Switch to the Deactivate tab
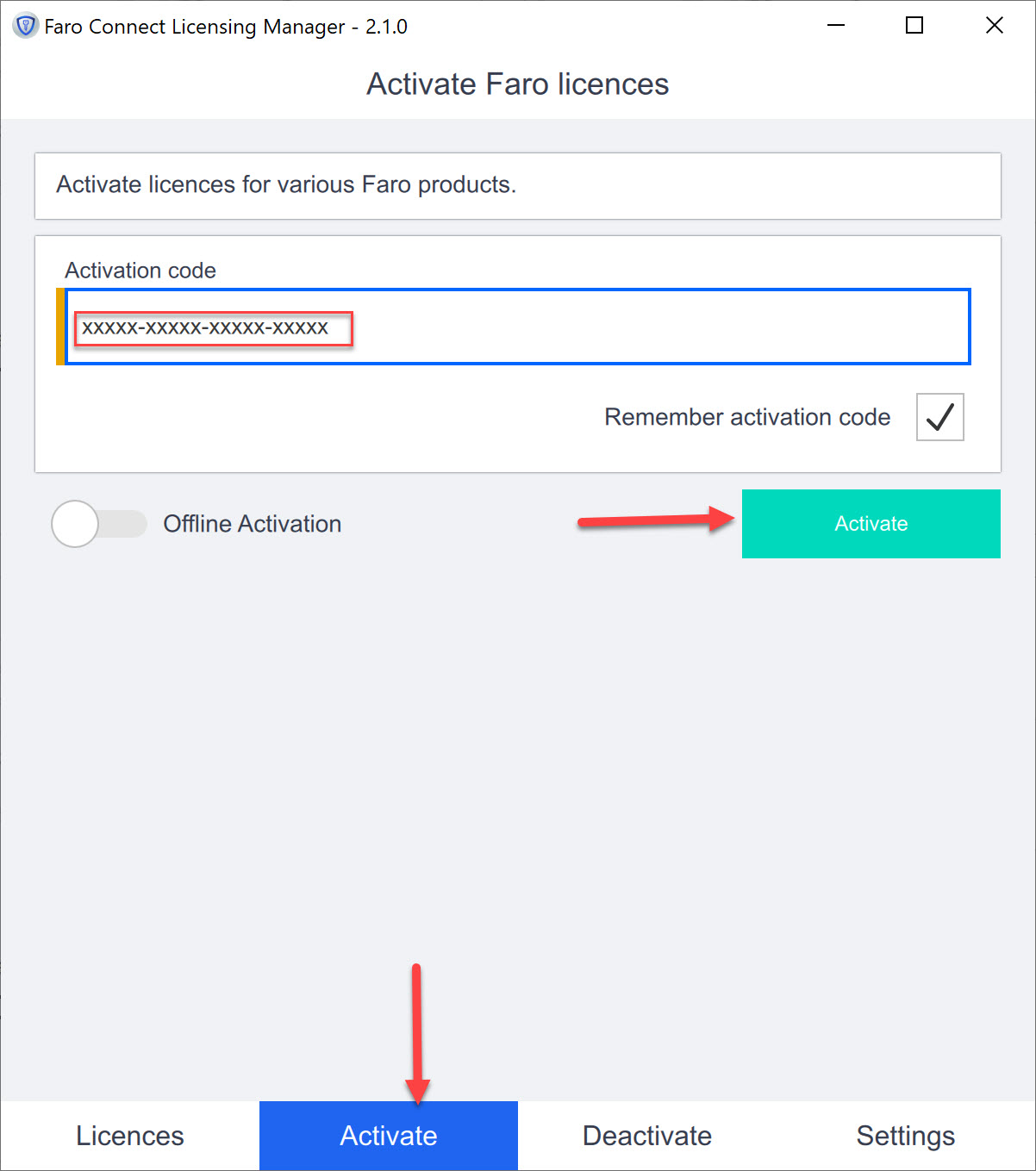The width and height of the screenshot is (1036, 1171). (647, 1136)
